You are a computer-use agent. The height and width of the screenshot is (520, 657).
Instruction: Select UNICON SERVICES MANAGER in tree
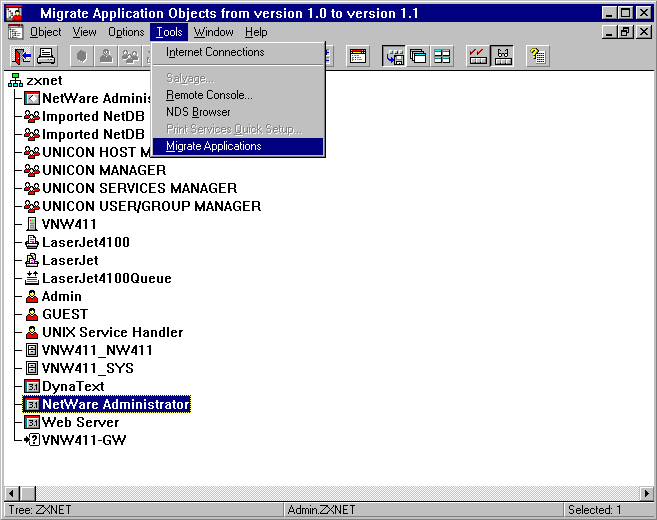click(131, 188)
